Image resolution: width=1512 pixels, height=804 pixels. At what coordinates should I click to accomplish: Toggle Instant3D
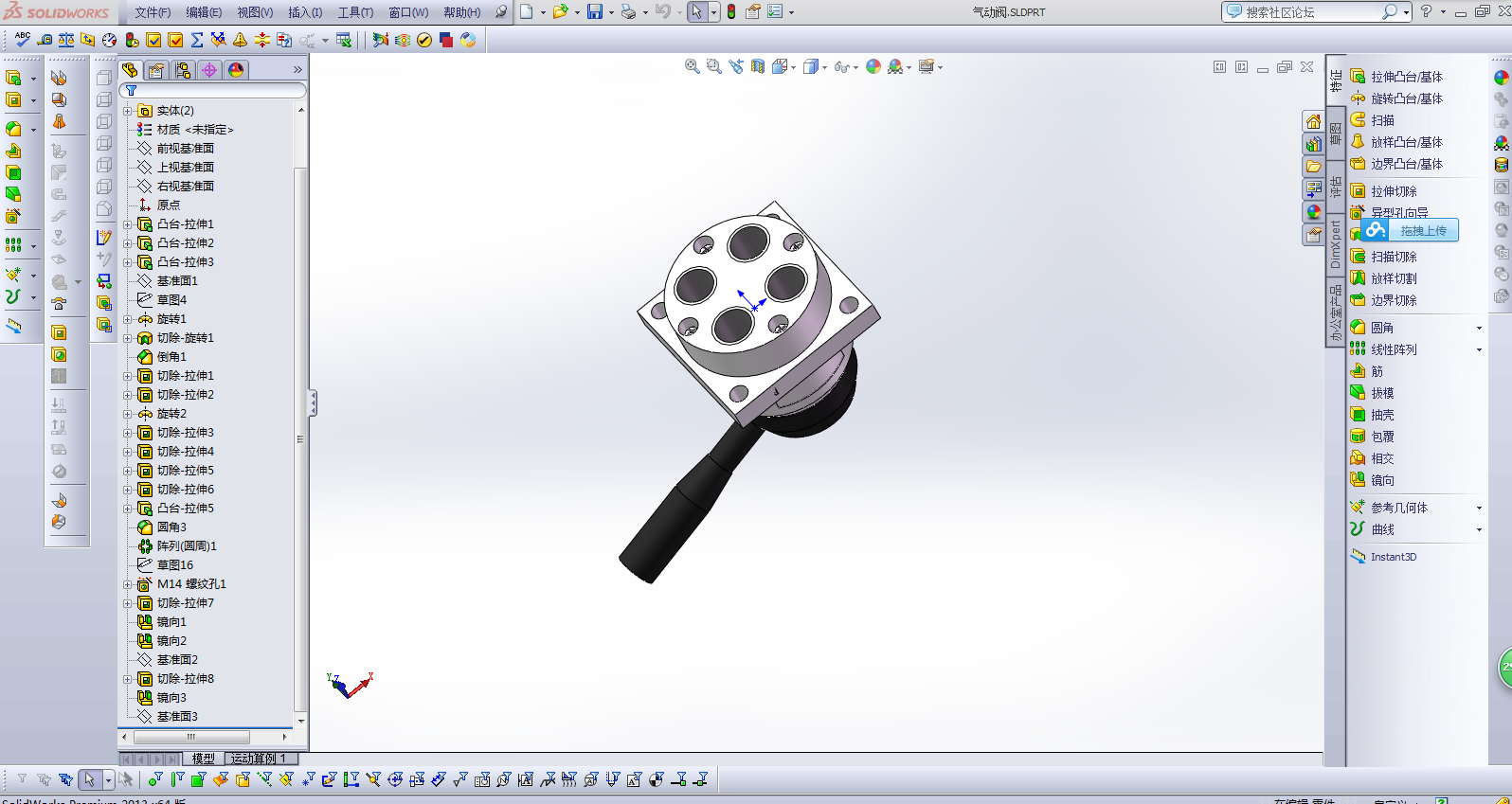point(1383,557)
